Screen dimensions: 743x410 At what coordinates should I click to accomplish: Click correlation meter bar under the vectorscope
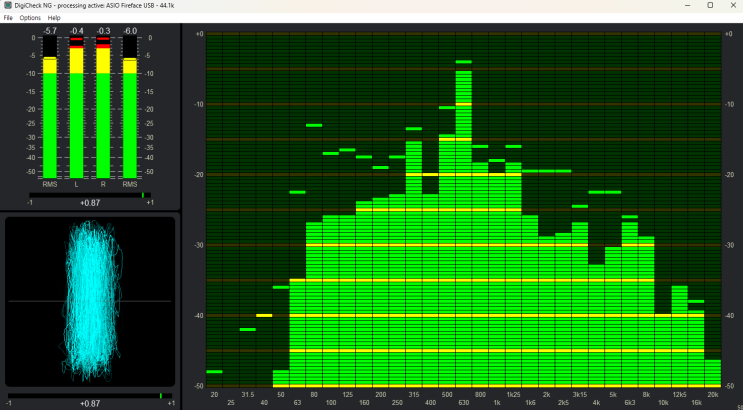[90, 395]
